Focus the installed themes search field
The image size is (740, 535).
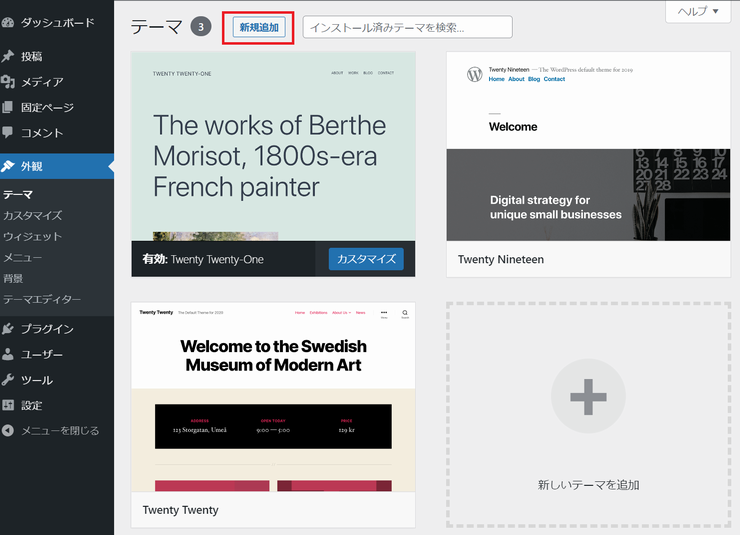coord(407,27)
